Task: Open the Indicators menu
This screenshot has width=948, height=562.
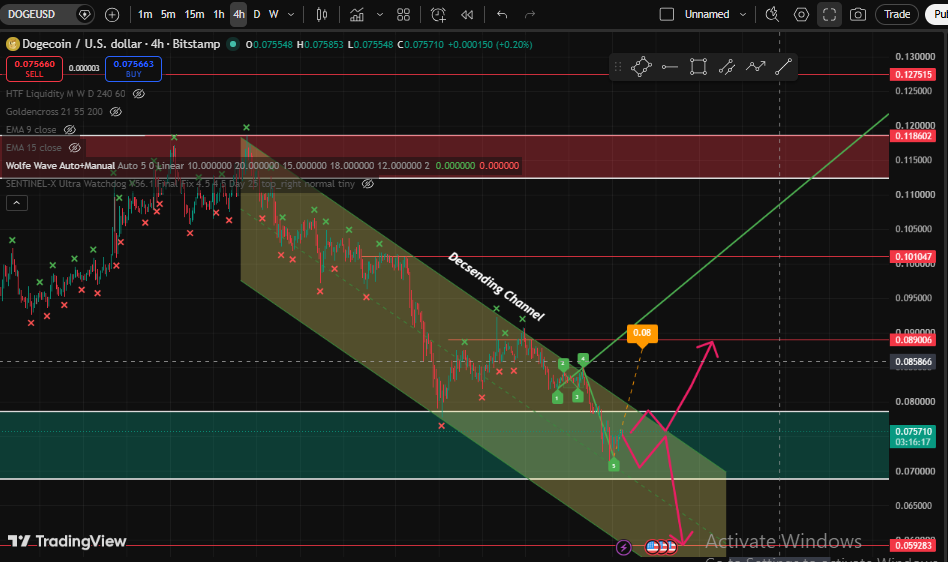Action: (357, 15)
